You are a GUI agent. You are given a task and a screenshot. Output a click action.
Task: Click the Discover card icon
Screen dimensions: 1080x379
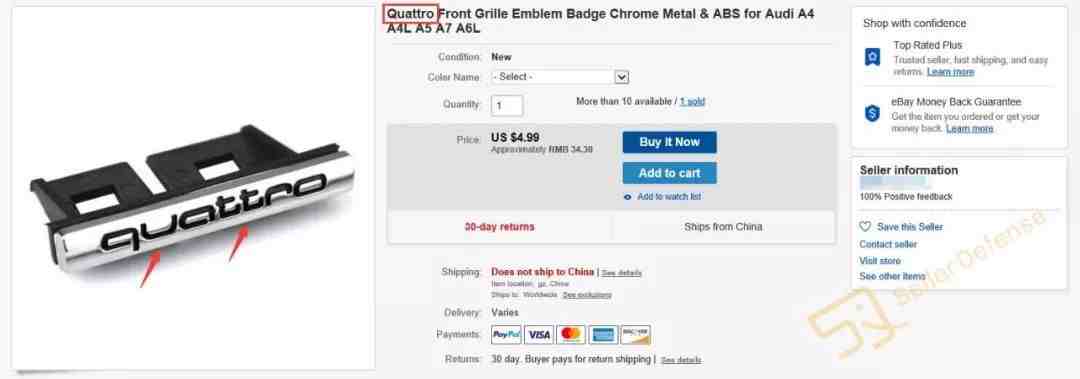635,335
